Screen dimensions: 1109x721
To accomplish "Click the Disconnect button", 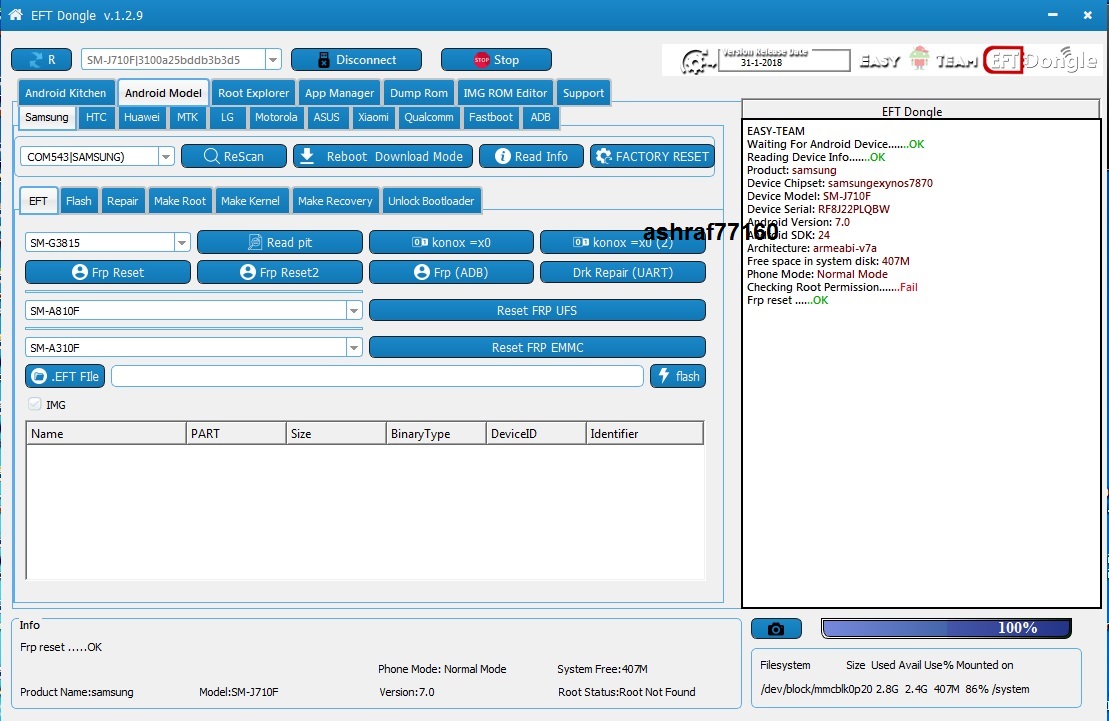I will [356, 60].
